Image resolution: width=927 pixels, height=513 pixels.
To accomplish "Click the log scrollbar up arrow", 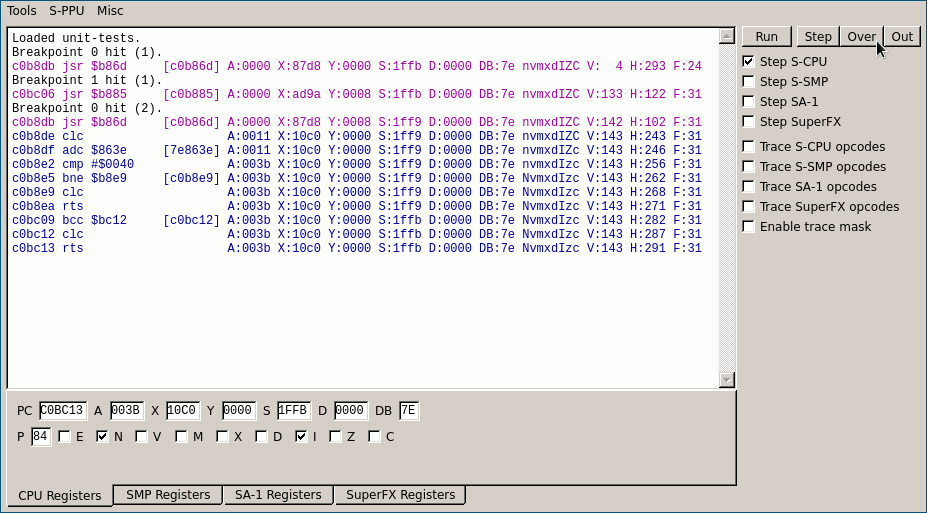I will (727, 37).
